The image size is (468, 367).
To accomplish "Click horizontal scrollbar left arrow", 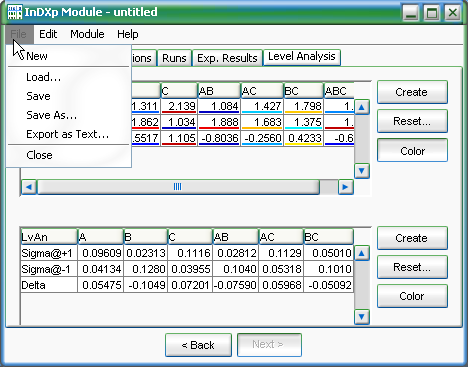I will coord(29,187).
